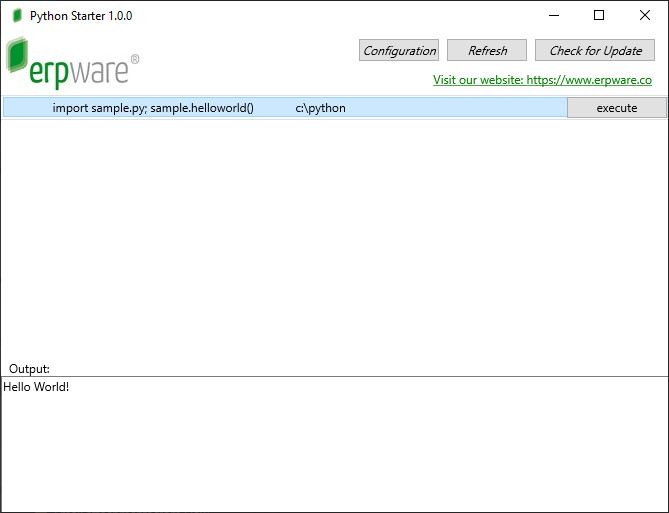Check for Update button
This screenshot has height=513, width=669.
pyautogui.click(x=595, y=50)
